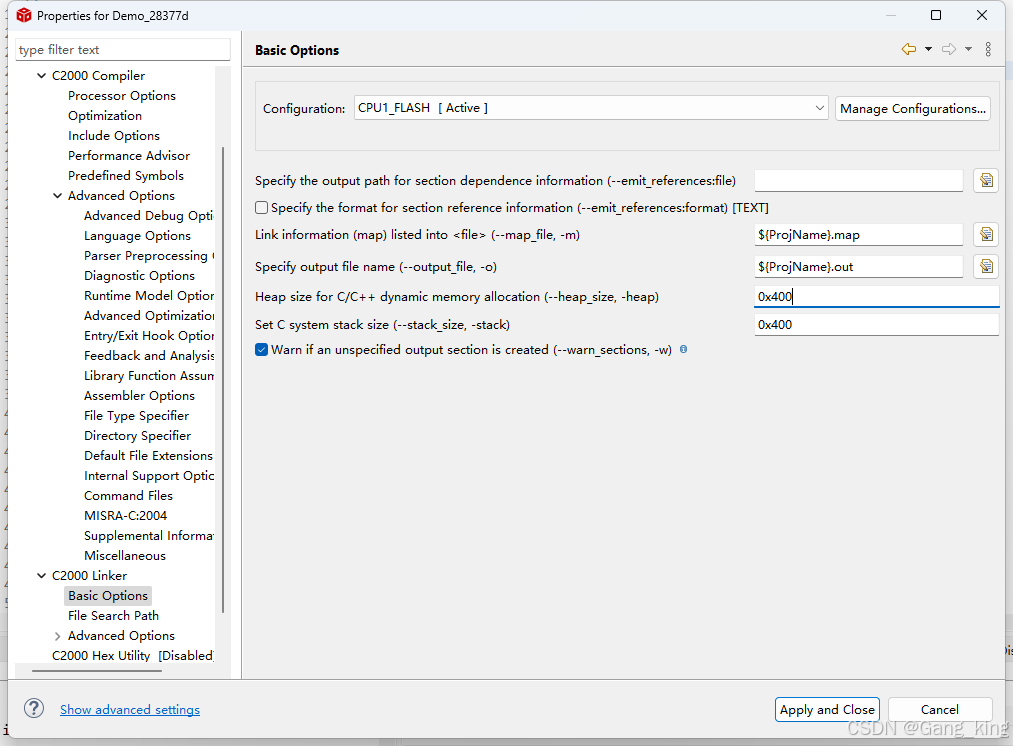Screen dimensions: 1013x746
Task: Select File Type Specifier item
Action: pyautogui.click(x=136, y=416)
